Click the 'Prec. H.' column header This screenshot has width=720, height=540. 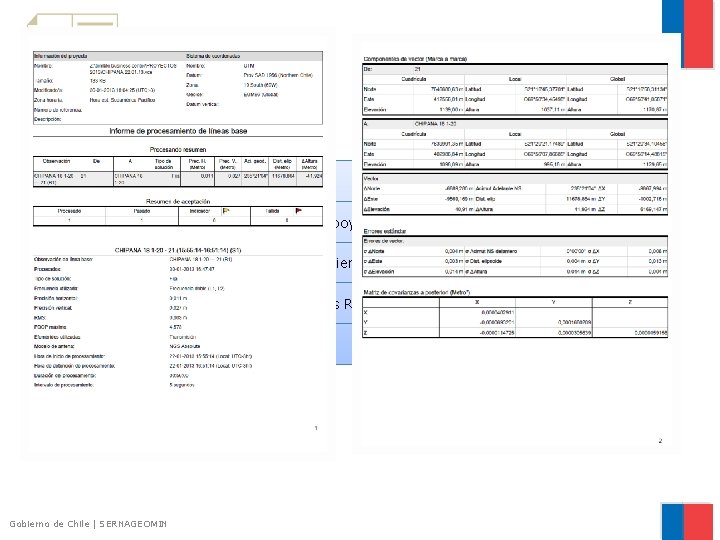[197, 164]
